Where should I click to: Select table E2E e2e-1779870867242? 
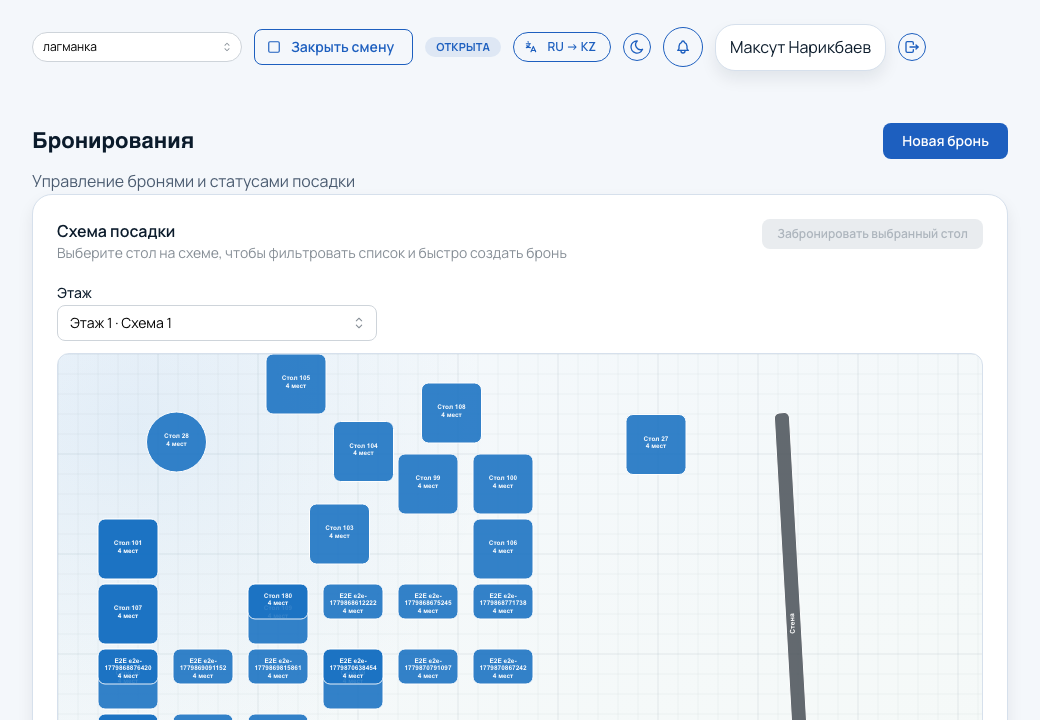point(503,666)
